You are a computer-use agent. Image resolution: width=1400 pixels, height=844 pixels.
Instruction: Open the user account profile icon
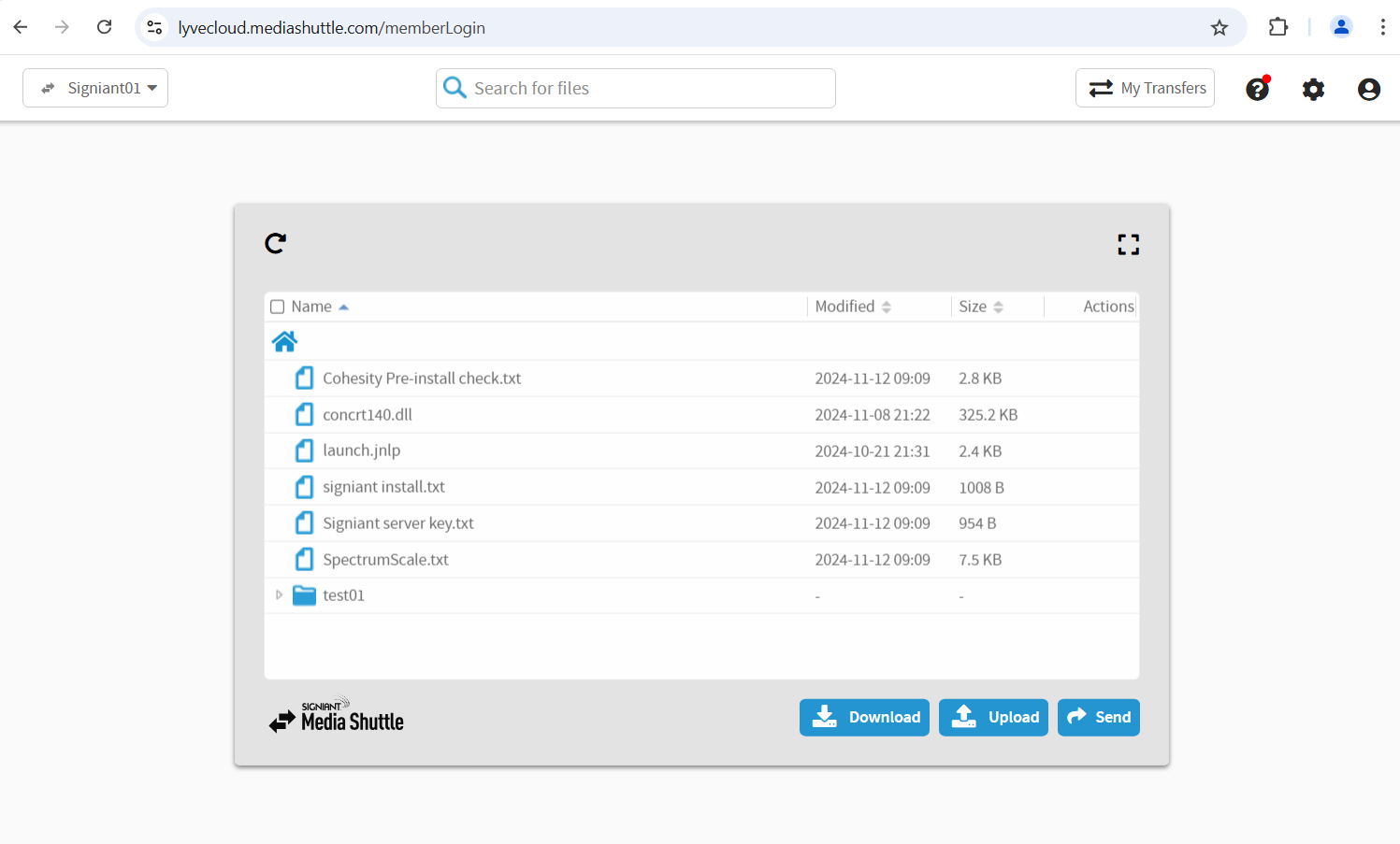coord(1368,89)
